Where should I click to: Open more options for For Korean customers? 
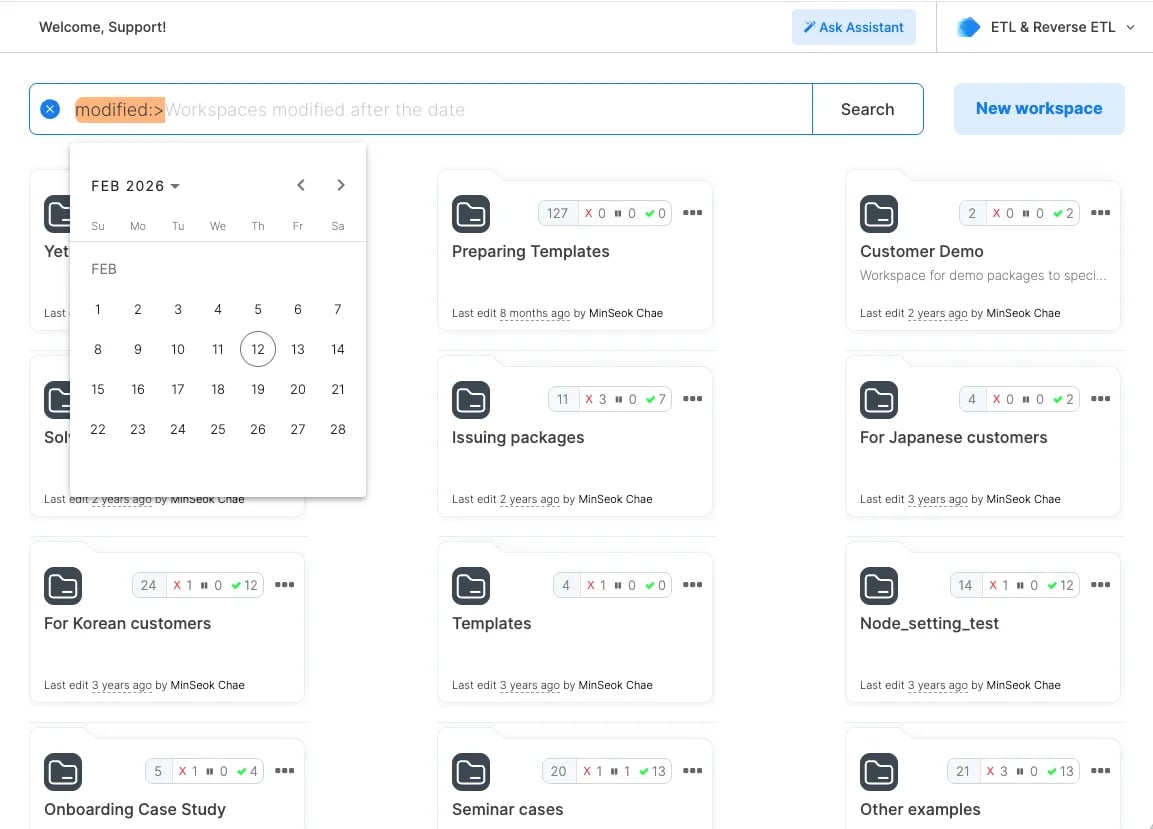coord(285,585)
